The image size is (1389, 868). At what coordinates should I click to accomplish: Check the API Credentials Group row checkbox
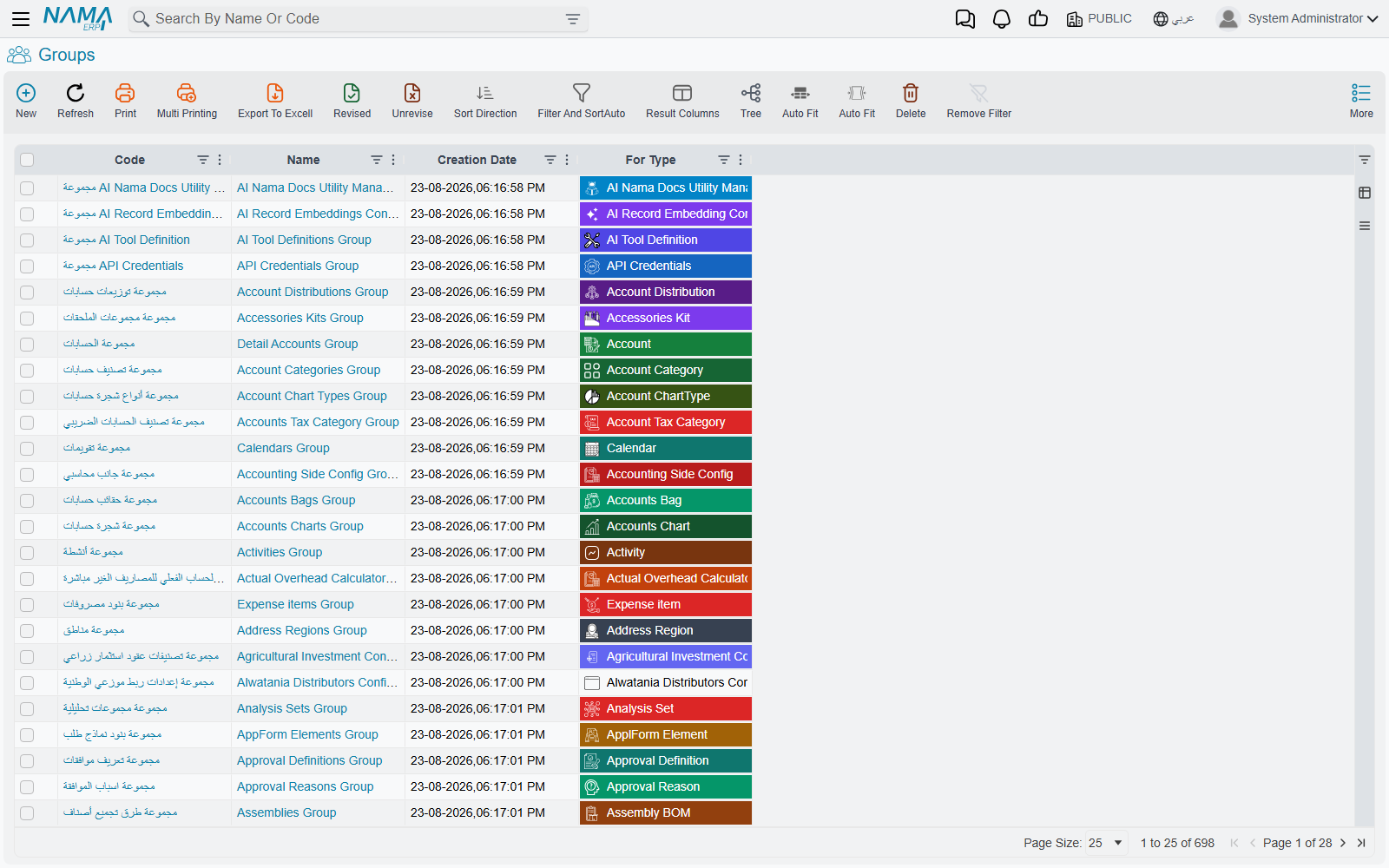[27, 266]
